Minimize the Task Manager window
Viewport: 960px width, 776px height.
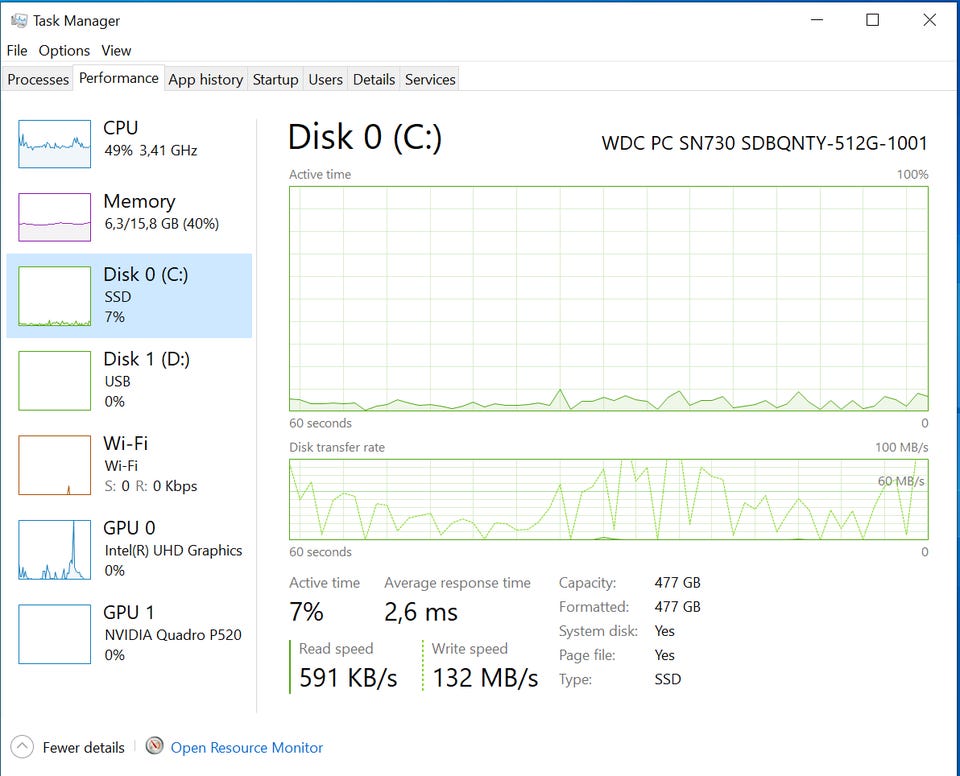coord(817,20)
